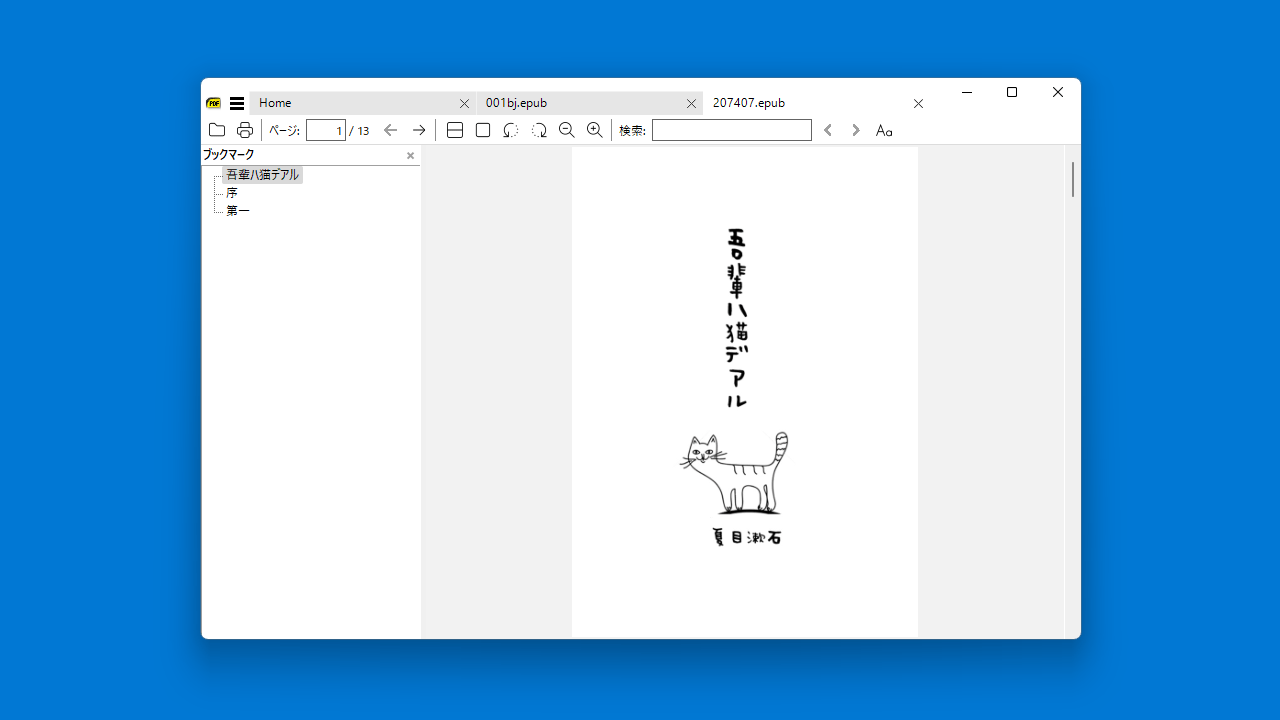Screen dimensions: 1280x720
Task: Find previous search match
Action: [x=828, y=130]
